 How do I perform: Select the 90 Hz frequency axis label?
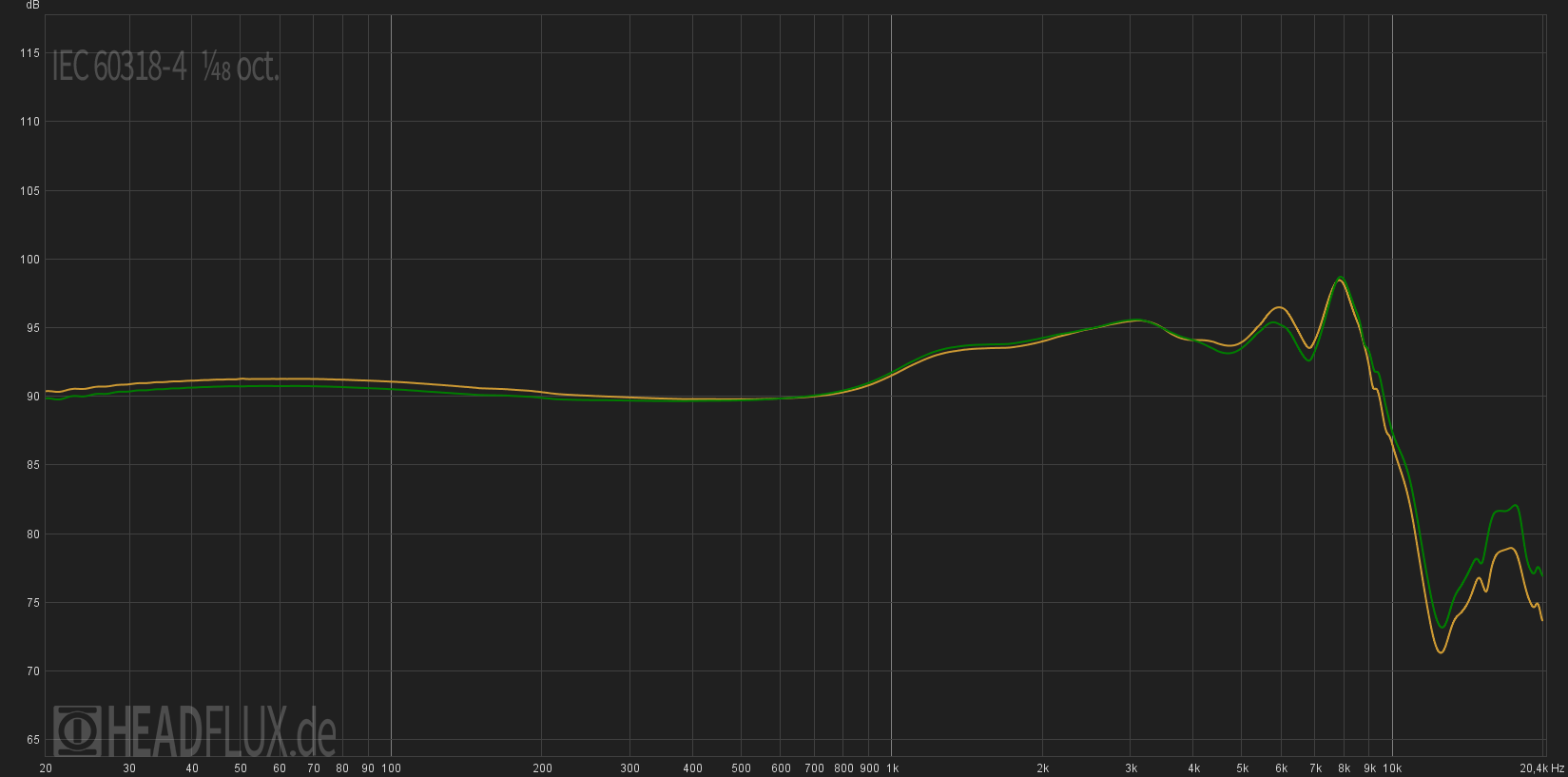point(368,768)
